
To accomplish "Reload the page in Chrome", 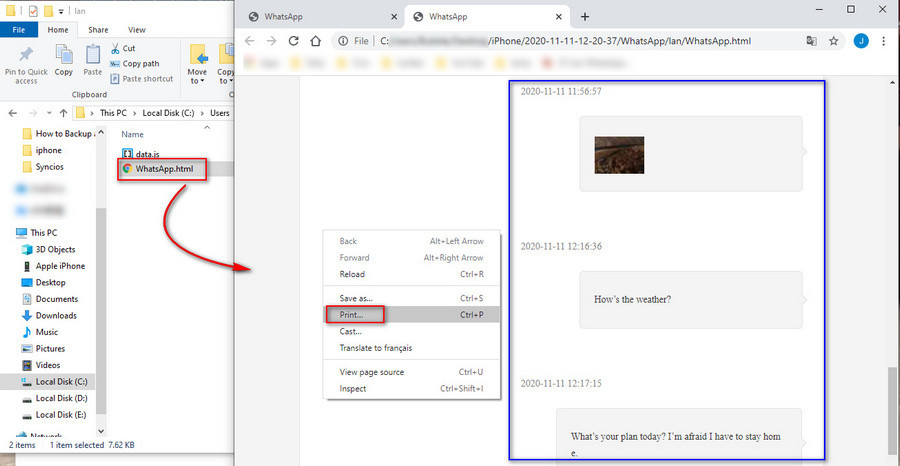I will (293, 41).
